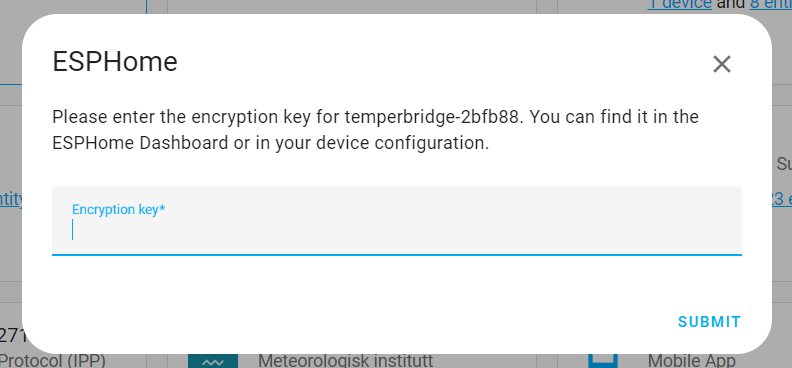Image resolution: width=792 pixels, height=368 pixels.
Task: Click the temperbridge-2bfb88 device name text
Action: [432, 117]
